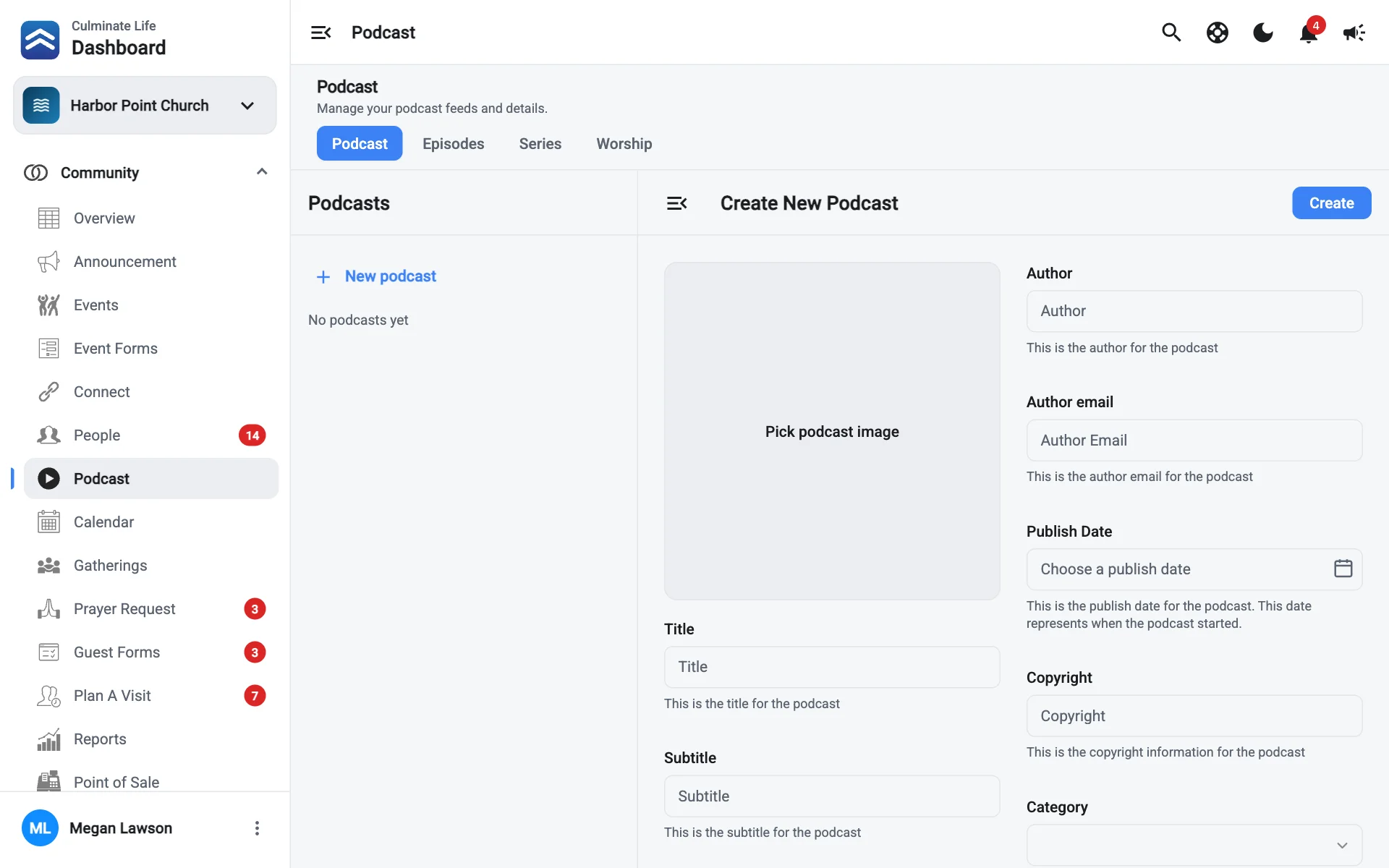Screen dimensions: 1389x868
Task: Click Megan Lawson user name
Action: pyautogui.click(x=121, y=828)
